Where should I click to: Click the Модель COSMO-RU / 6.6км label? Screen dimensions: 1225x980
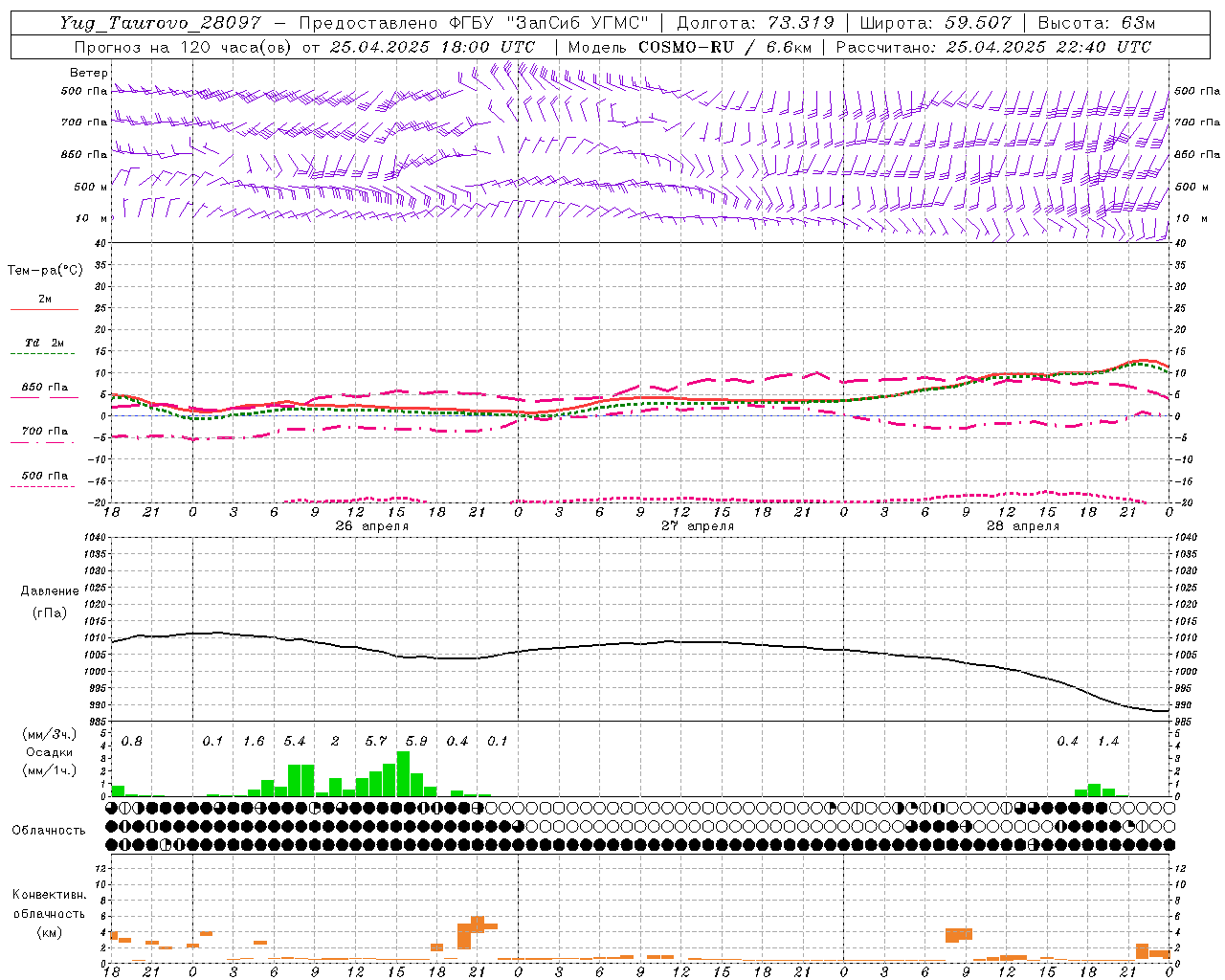click(x=689, y=47)
